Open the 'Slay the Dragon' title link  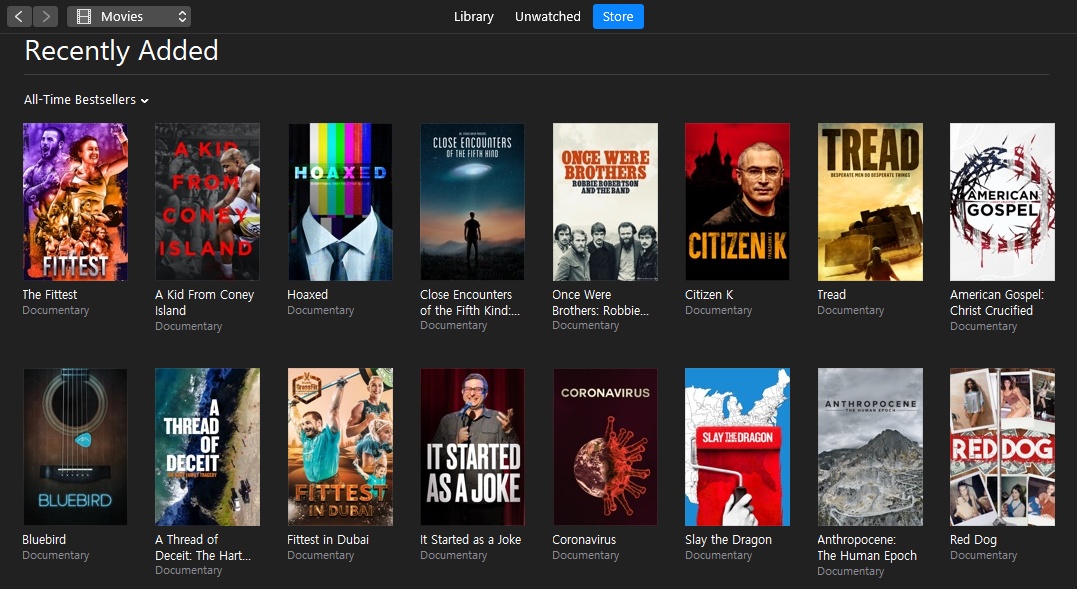coord(728,540)
